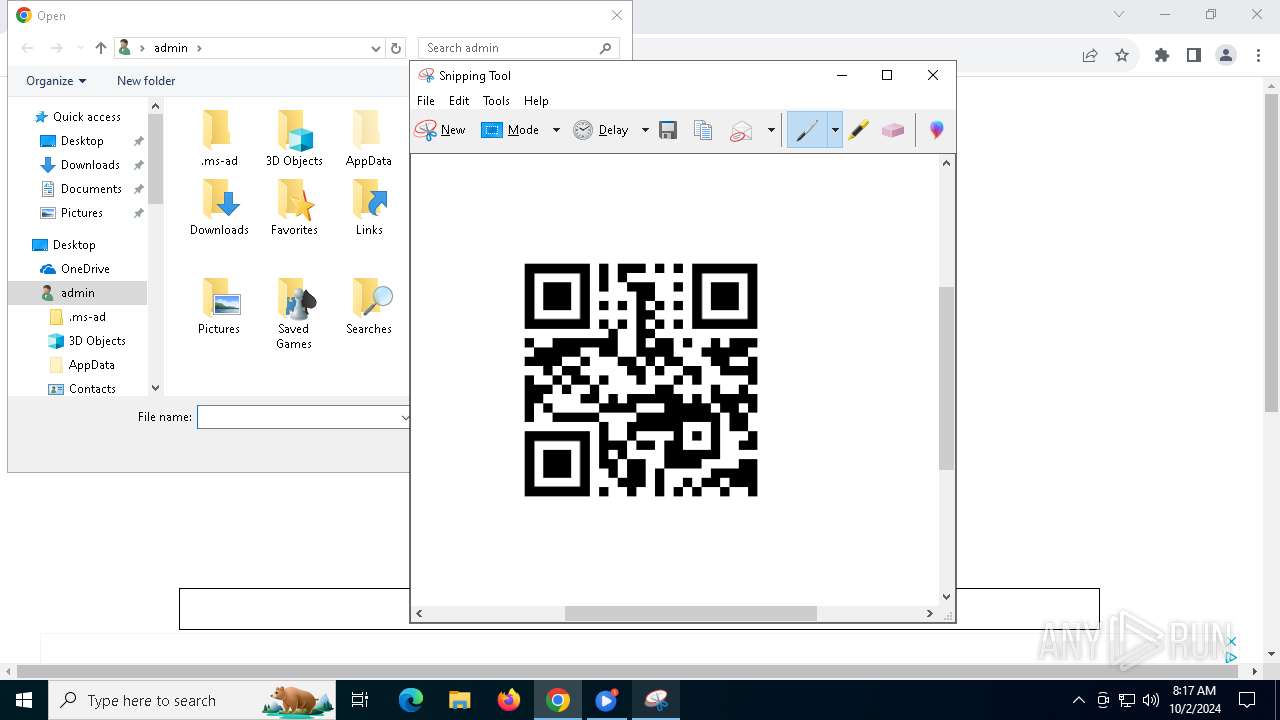
Task: Open Chrome extensions puzzle icon
Action: pos(1162,56)
